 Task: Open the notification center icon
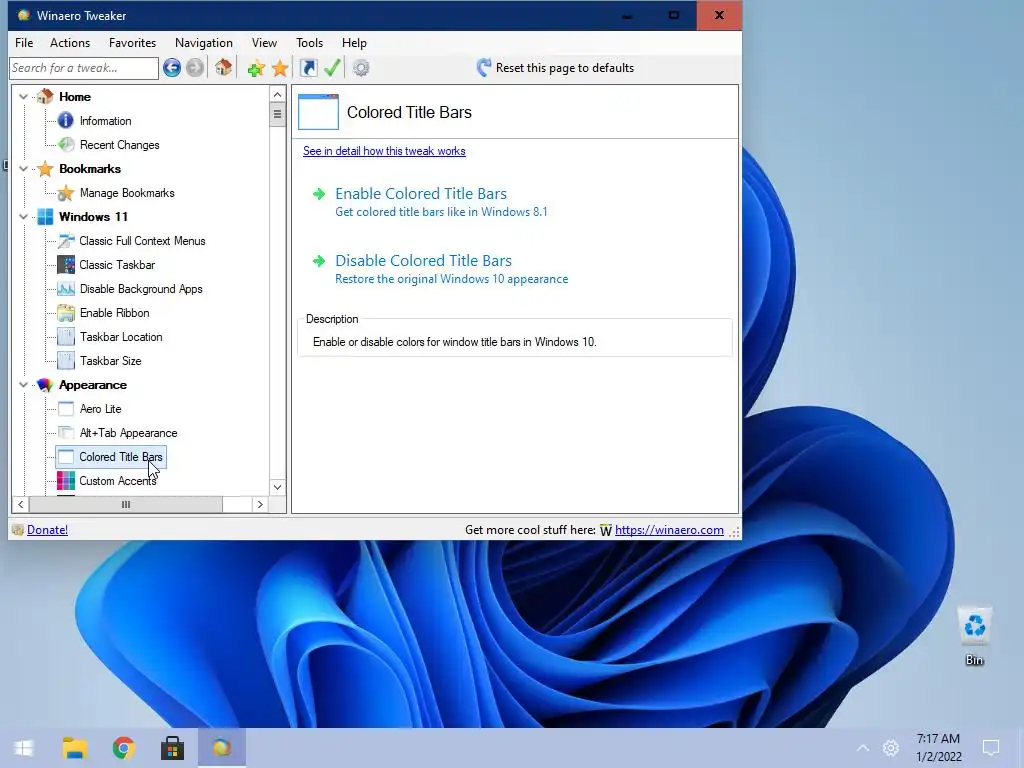[x=991, y=748]
